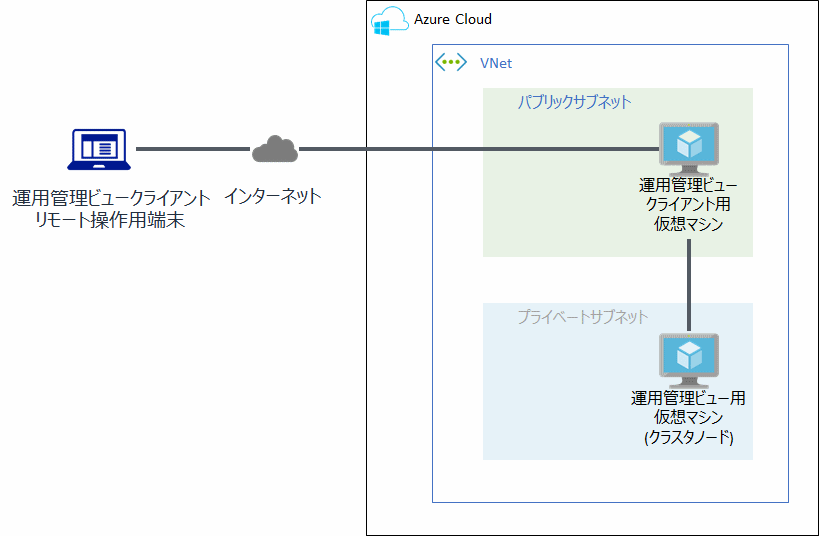This screenshot has height=536, width=819.
Task: Select the virtual machine icon in private subnet
Action: (x=689, y=360)
